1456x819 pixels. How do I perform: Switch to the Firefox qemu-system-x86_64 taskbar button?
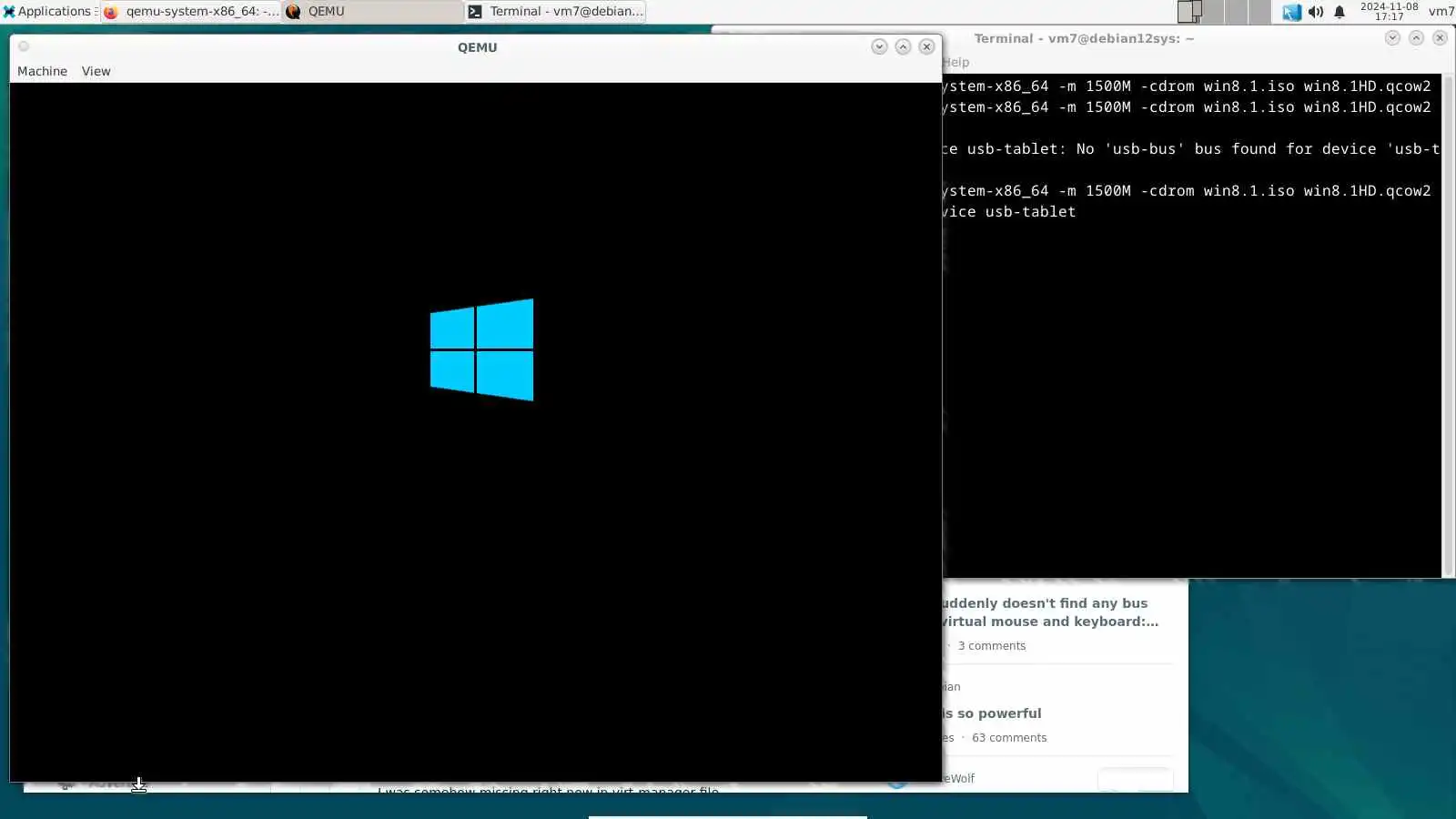(191, 11)
